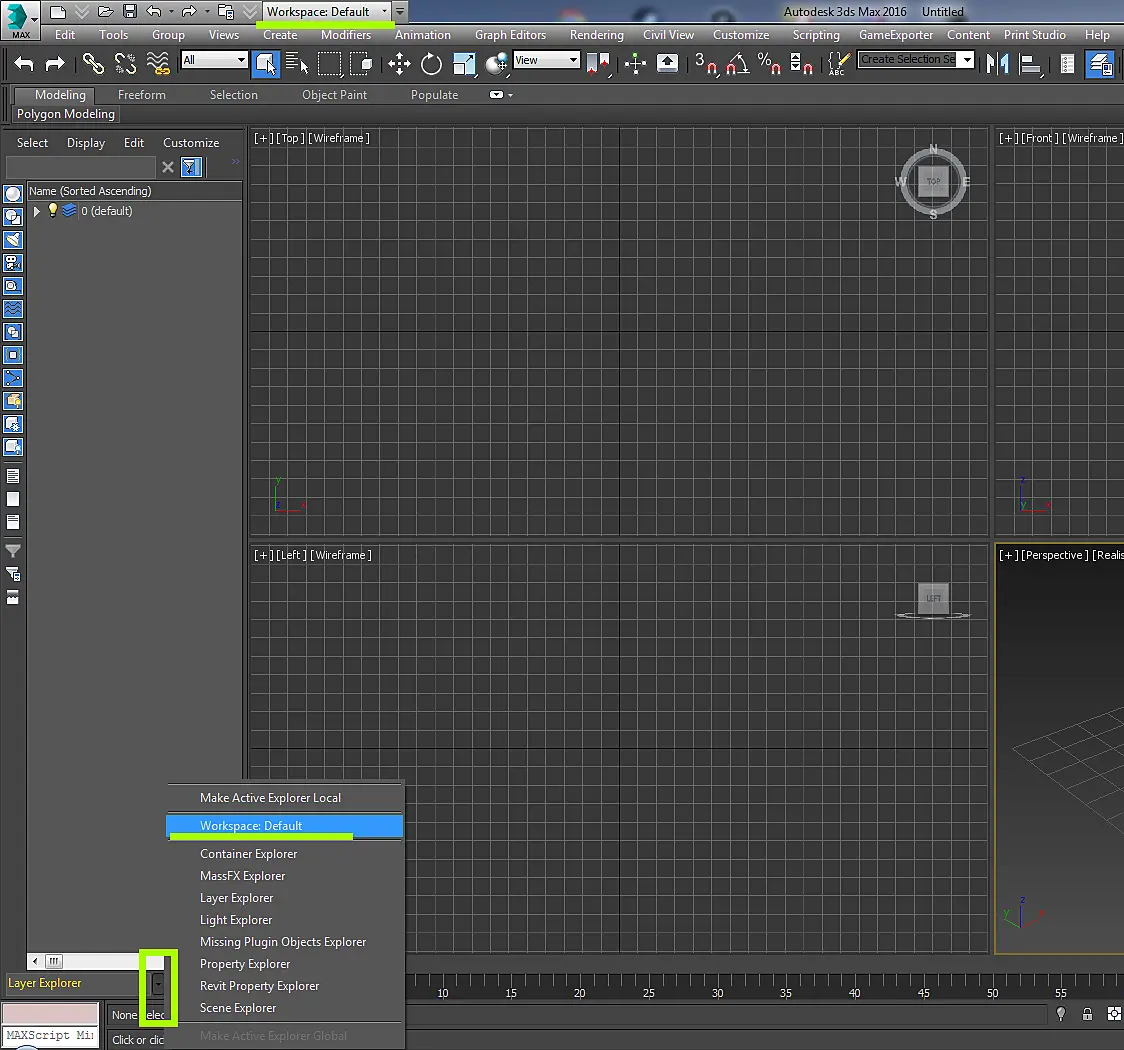Open the undo history dropdown arrow
This screenshot has width=1124, height=1050.
pos(171,11)
